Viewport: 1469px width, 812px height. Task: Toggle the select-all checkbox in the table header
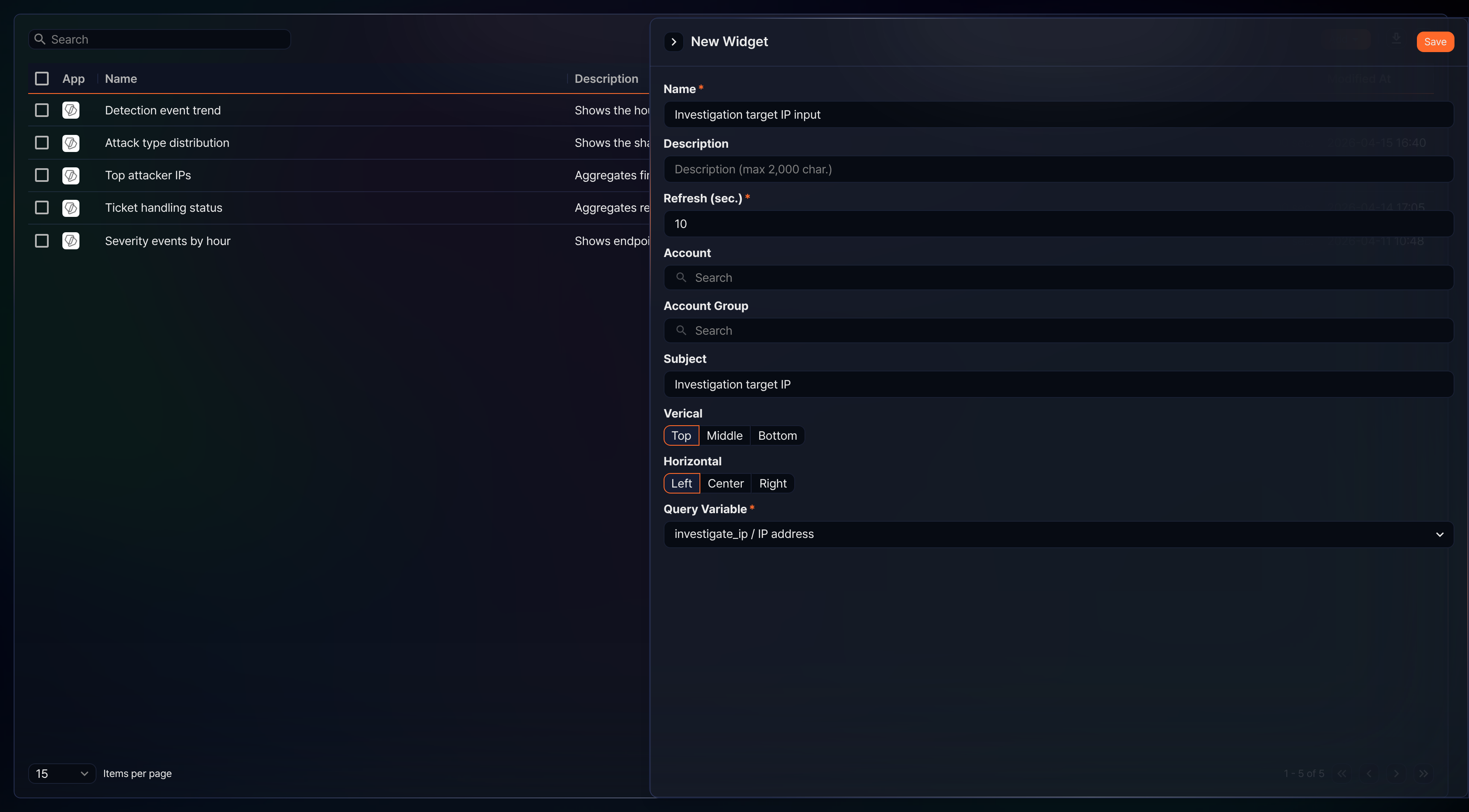coord(41,78)
